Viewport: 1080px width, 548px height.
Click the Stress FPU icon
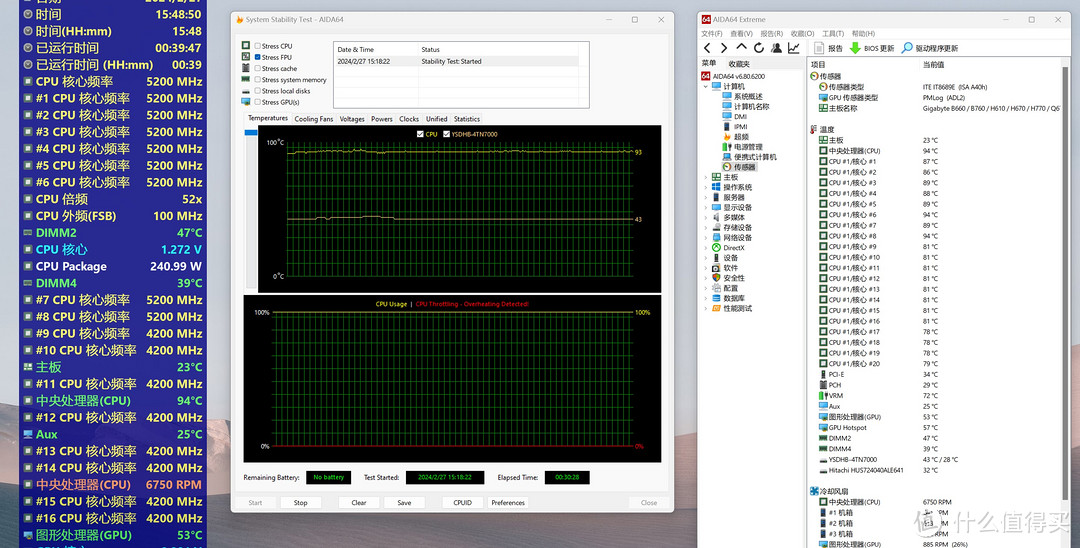pyautogui.click(x=246, y=56)
